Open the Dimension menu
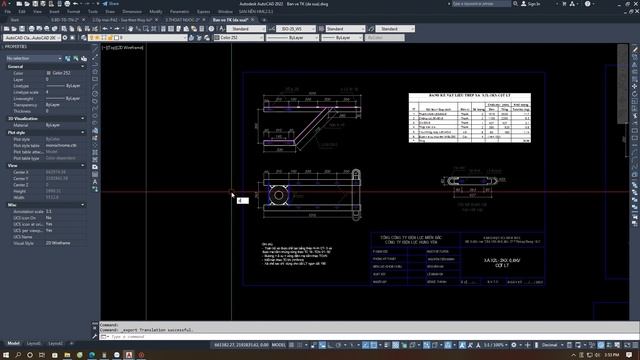The image size is (640, 360). coord(132,12)
